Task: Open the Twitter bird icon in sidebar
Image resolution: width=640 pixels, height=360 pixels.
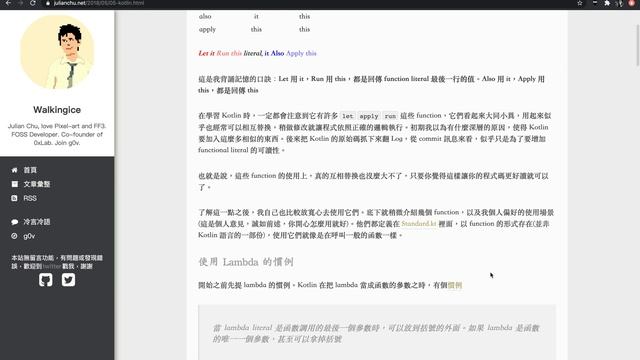Action: point(68,280)
